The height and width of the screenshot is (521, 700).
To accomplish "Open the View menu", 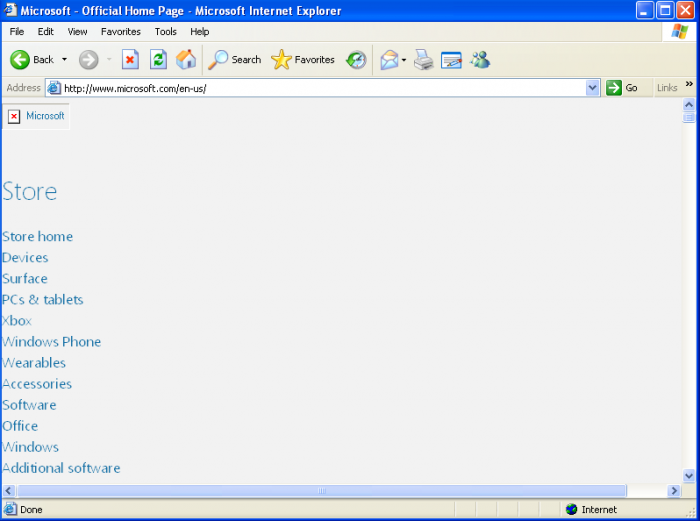I will pyautogui.click(x=77, y=32).
